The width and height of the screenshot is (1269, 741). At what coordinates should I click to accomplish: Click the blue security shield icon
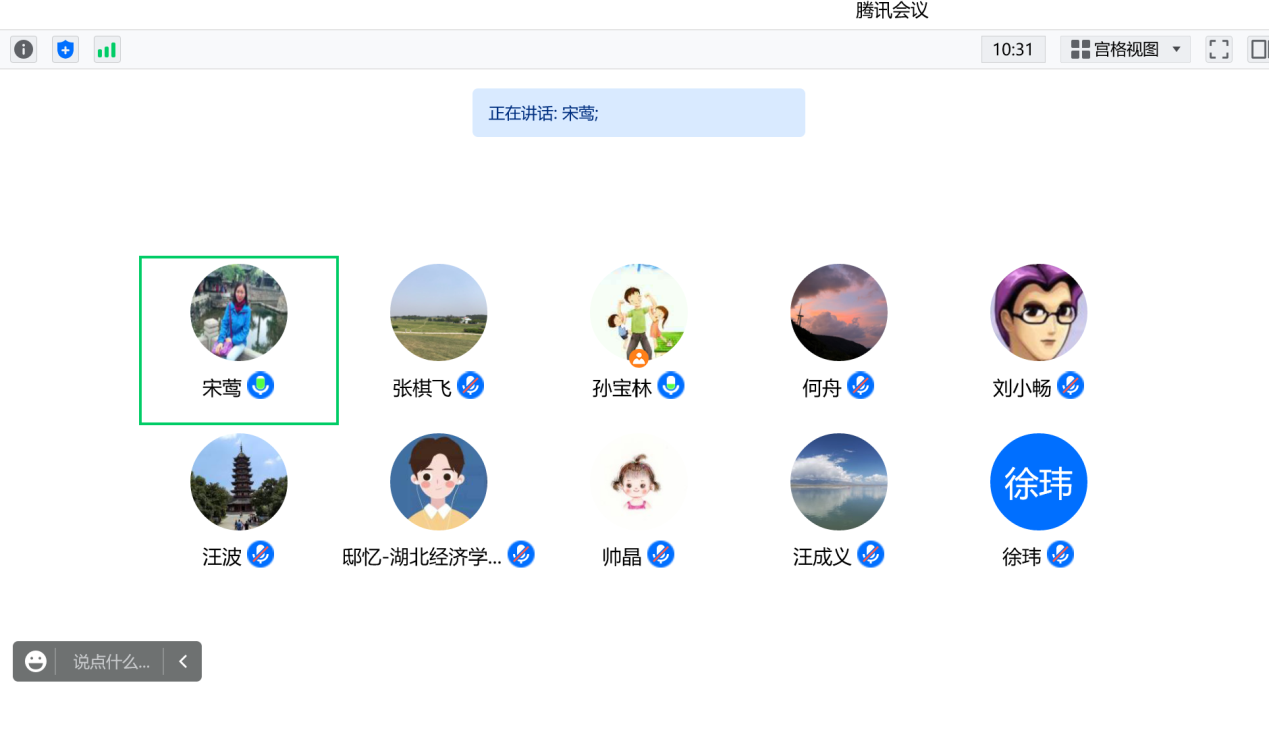66,49
